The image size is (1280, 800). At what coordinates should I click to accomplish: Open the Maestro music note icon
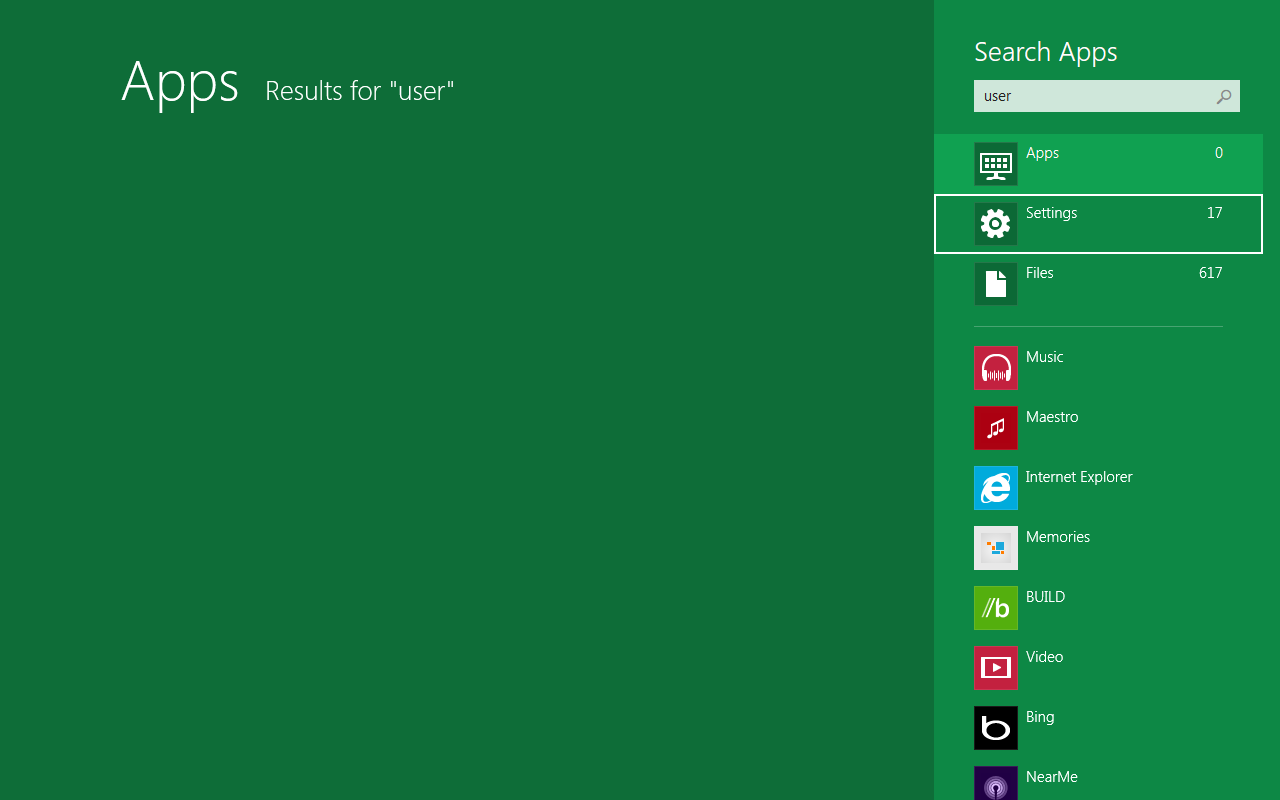tap(996, 428)
